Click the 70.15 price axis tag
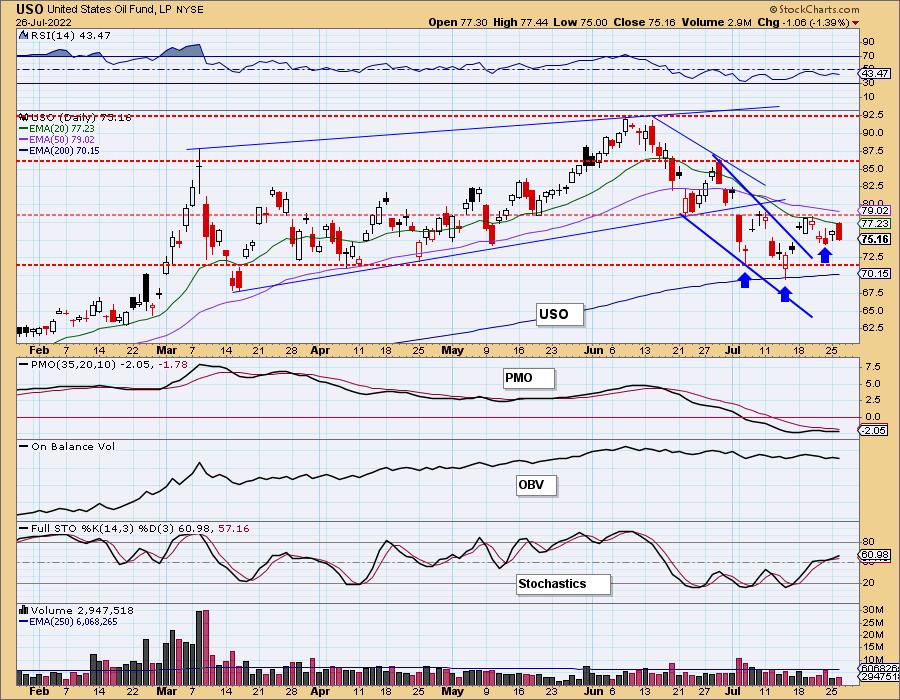Image resolution: width=900 pixels, height=700 pixels. click(875, 274)
